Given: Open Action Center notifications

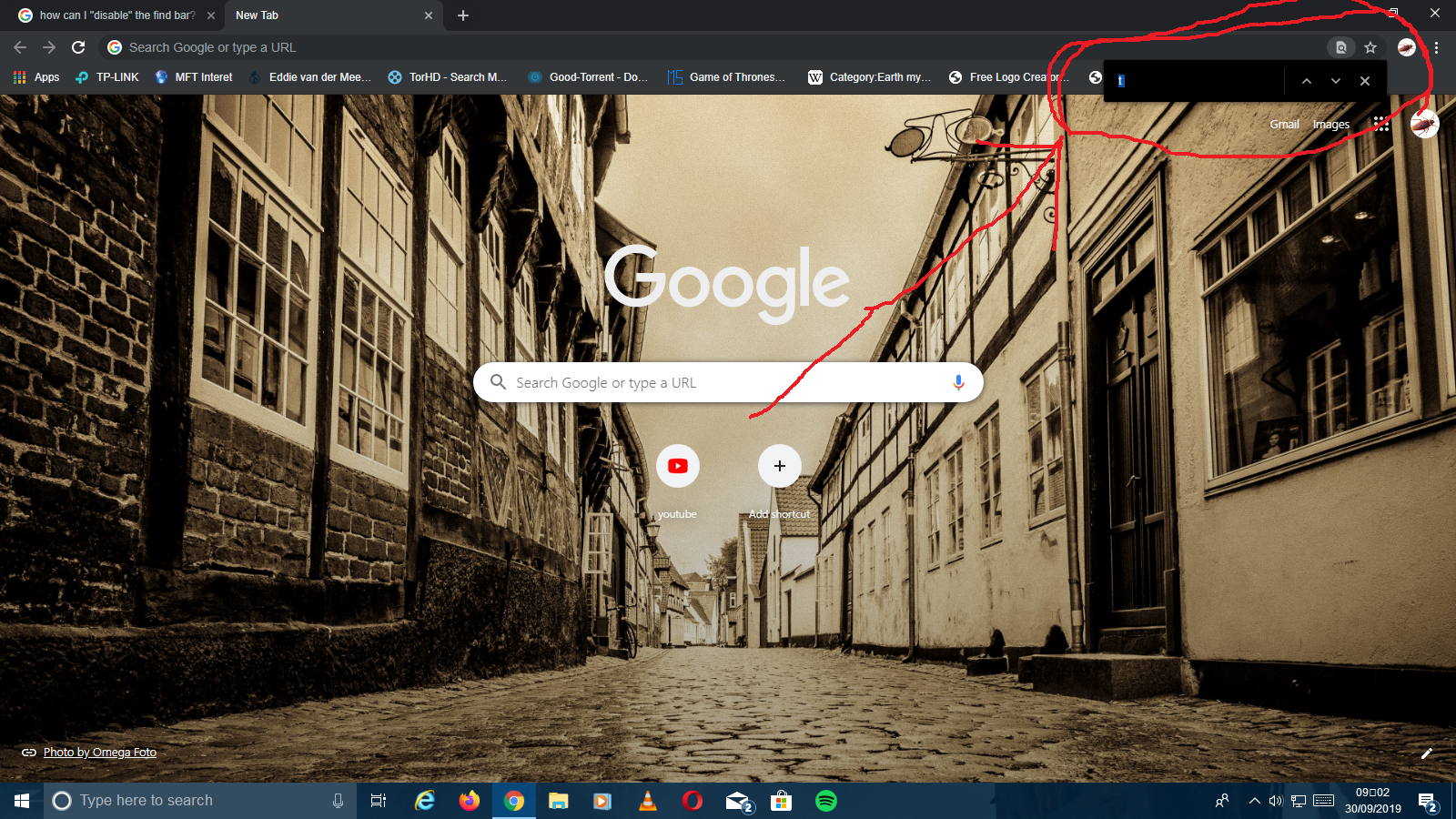Looking at the screenshot, I should (x=1428, y=802).
